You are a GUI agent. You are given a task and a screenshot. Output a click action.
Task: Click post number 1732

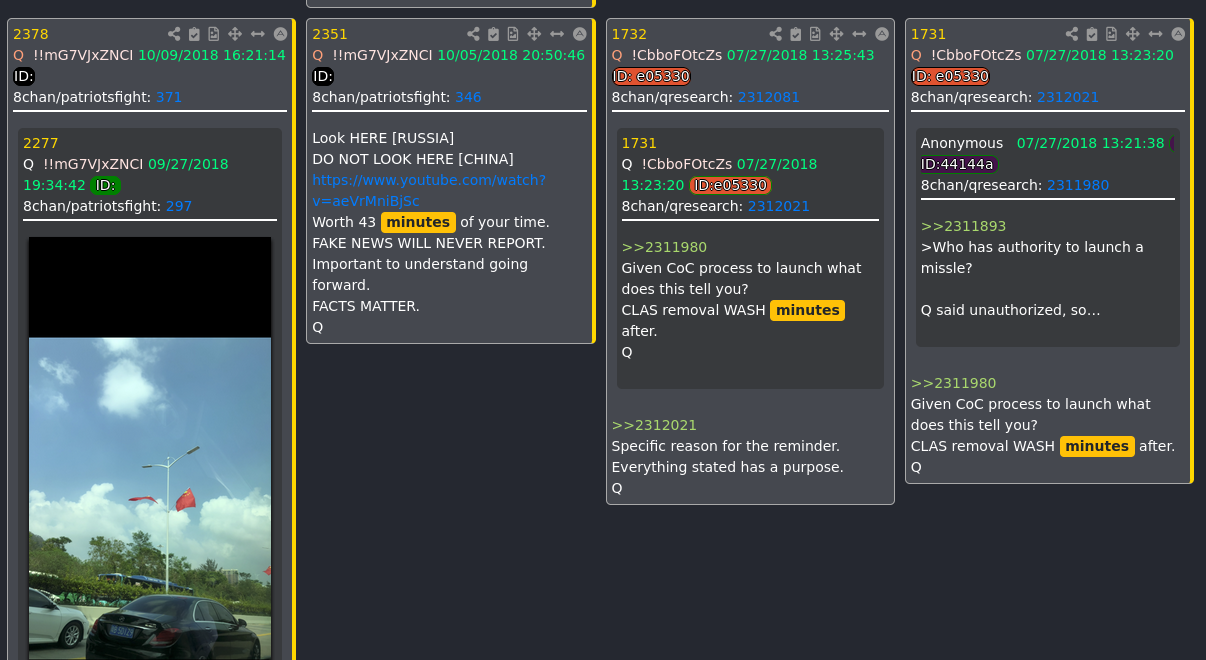tap(629, 34)
